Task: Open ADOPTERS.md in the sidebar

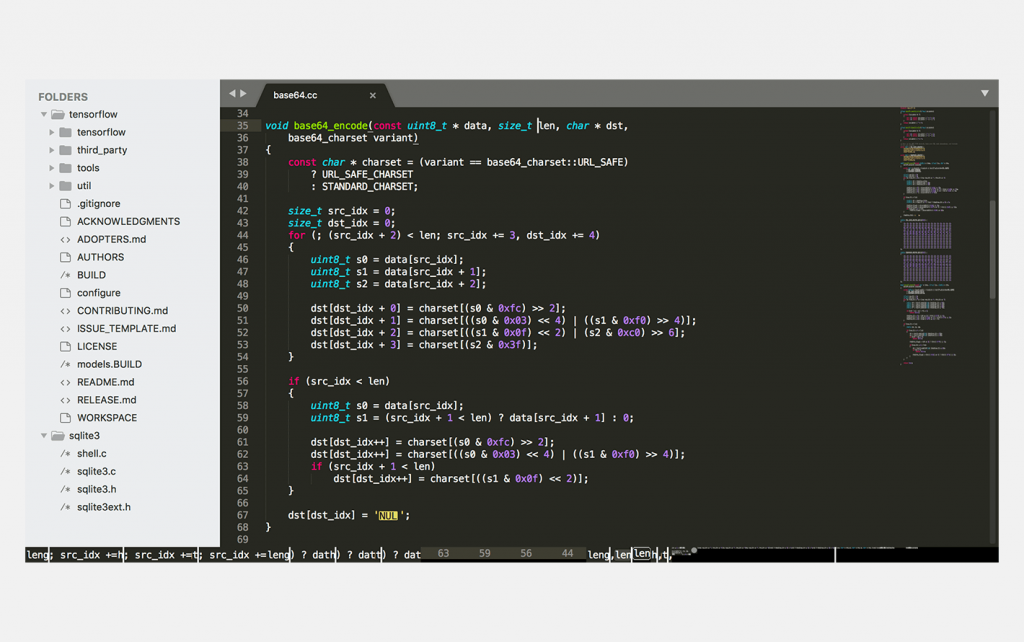Action: tap(112, 239)
